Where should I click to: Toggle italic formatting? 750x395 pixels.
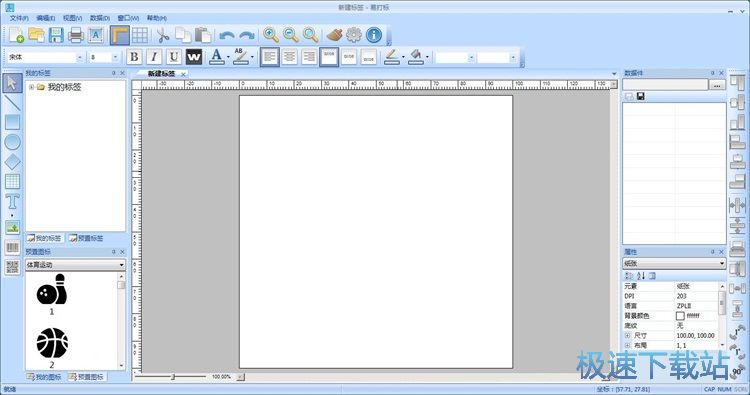pyautogui.click(x=154, y=57)
